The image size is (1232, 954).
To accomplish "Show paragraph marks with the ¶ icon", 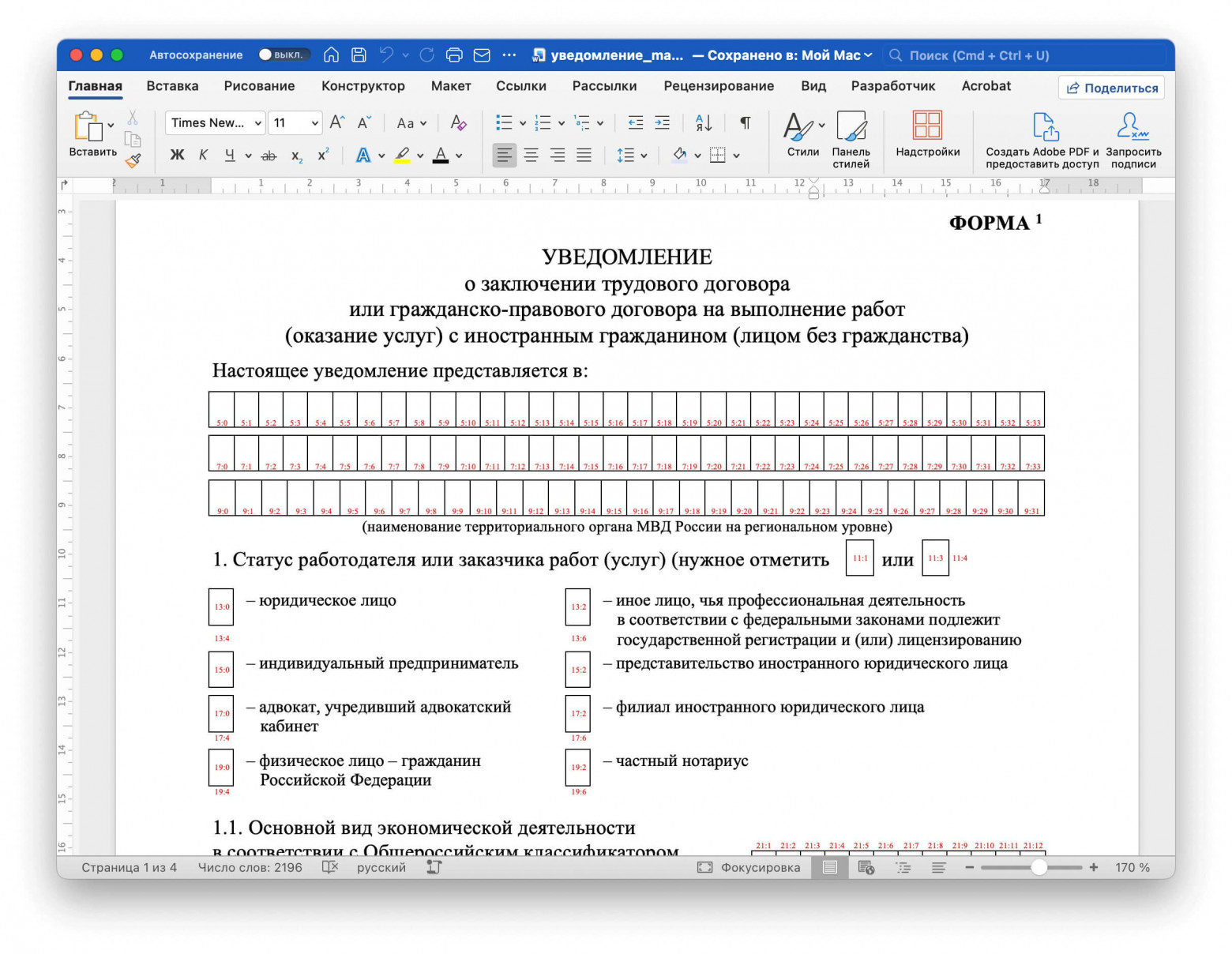I will coord(743,123).
